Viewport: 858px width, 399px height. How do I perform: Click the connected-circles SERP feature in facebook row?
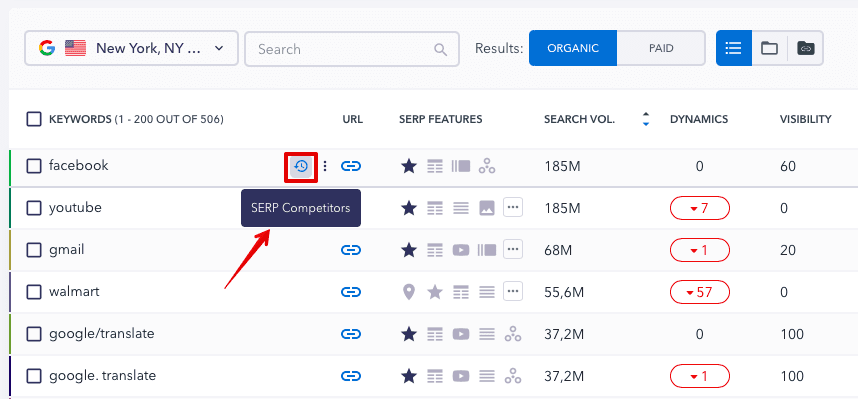pyautogui.click(x=486, y=166)
